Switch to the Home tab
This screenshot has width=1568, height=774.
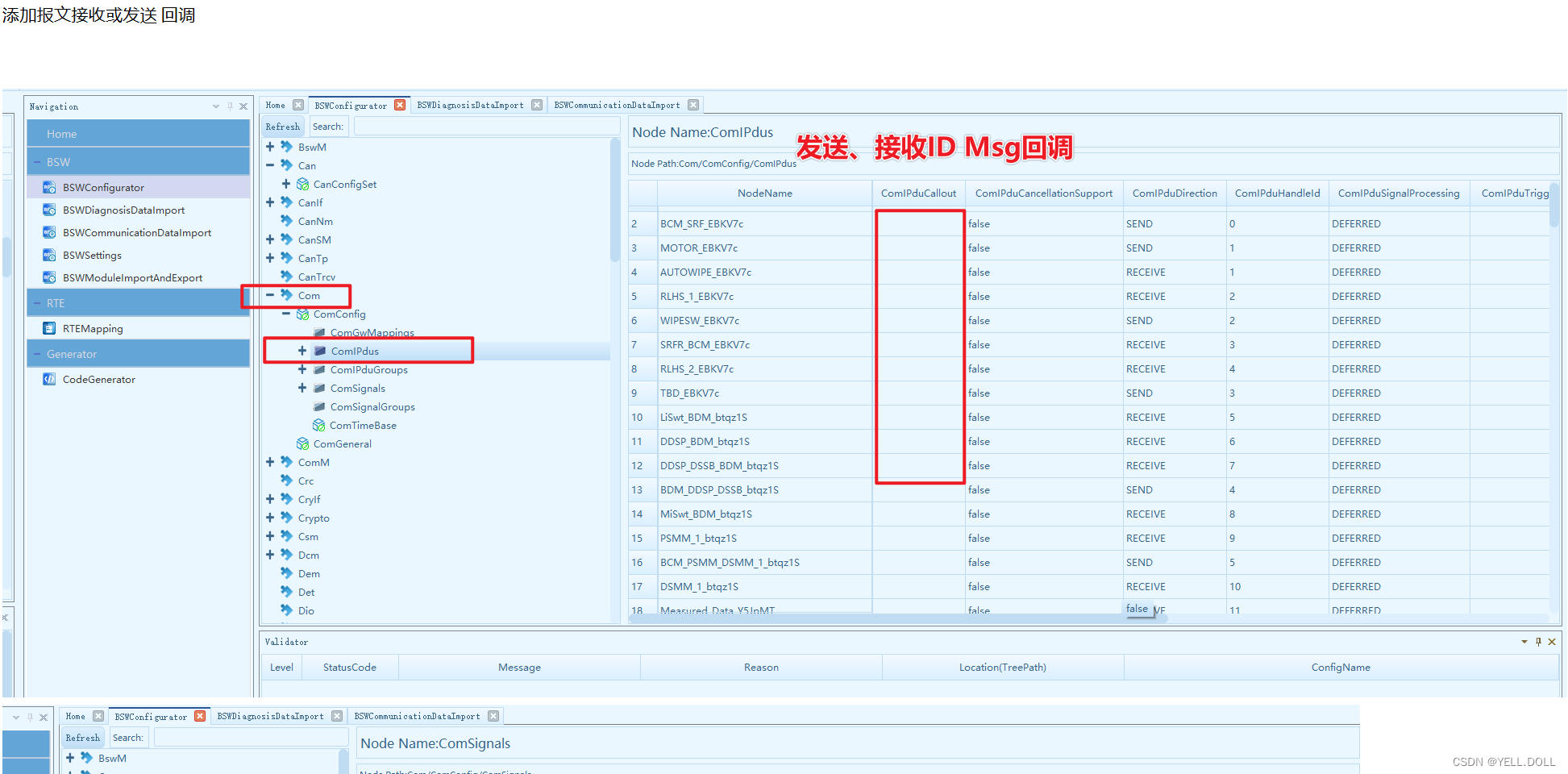point(275,105)
